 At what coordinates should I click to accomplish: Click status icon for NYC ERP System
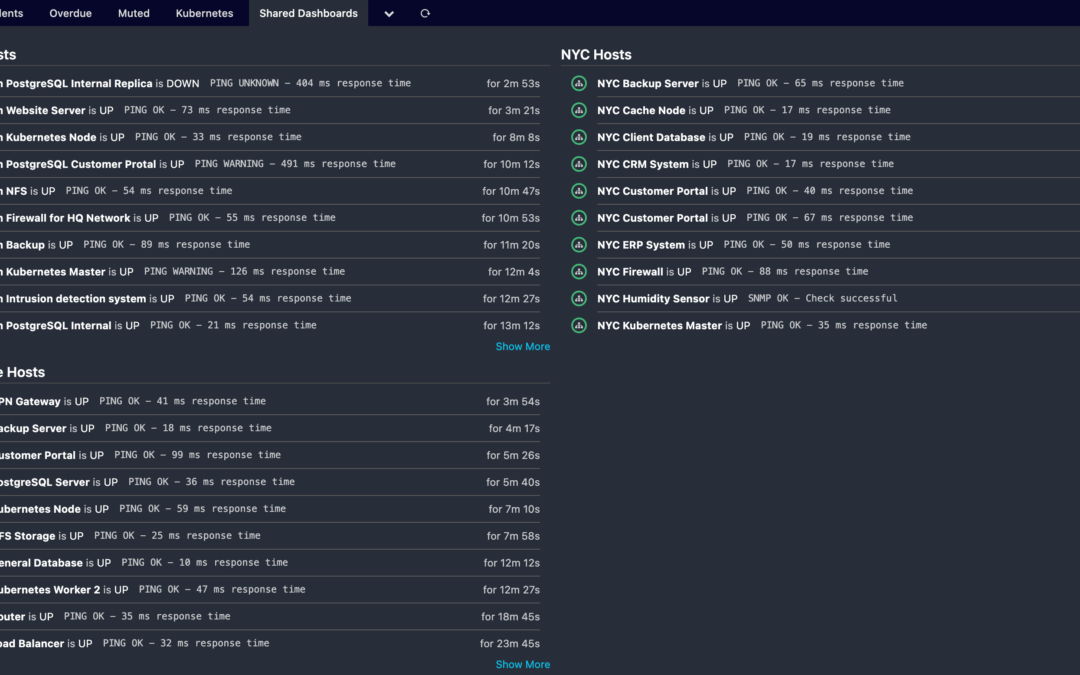tap(579, 245)
